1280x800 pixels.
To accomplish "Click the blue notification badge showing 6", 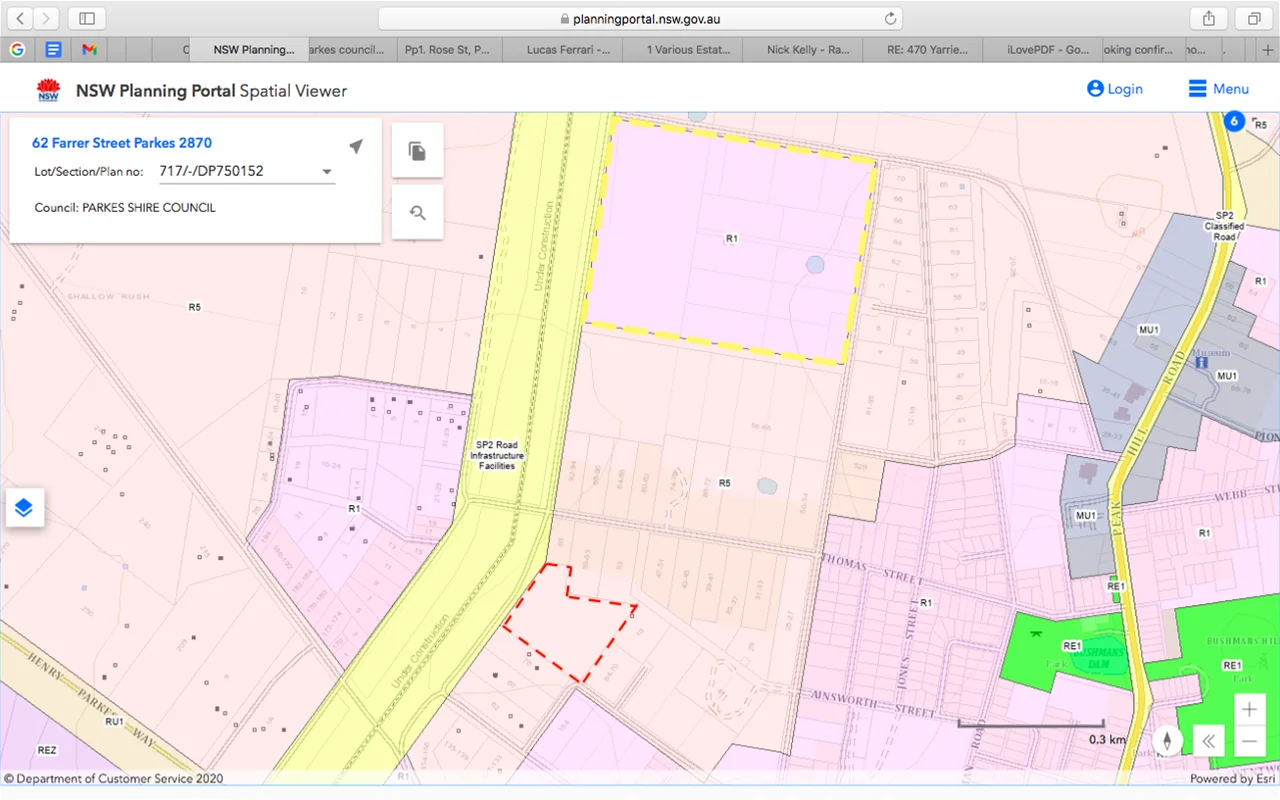I will click(x=1234, y=121).
